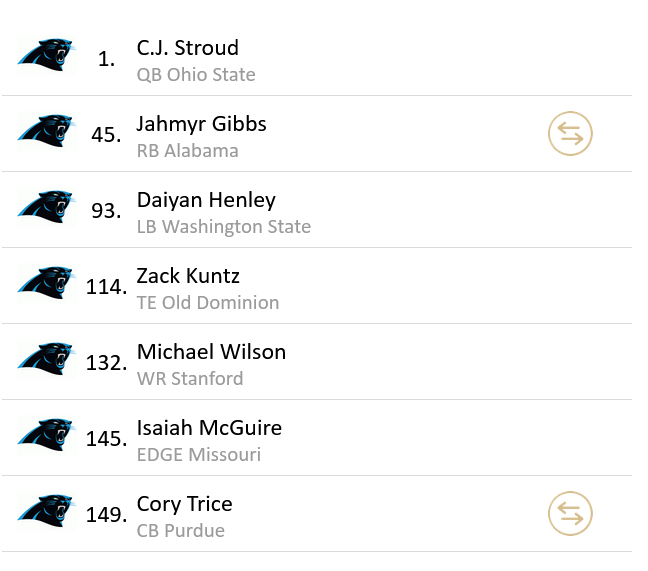Click the QB Ohio State subtitle

pos(196,75)
